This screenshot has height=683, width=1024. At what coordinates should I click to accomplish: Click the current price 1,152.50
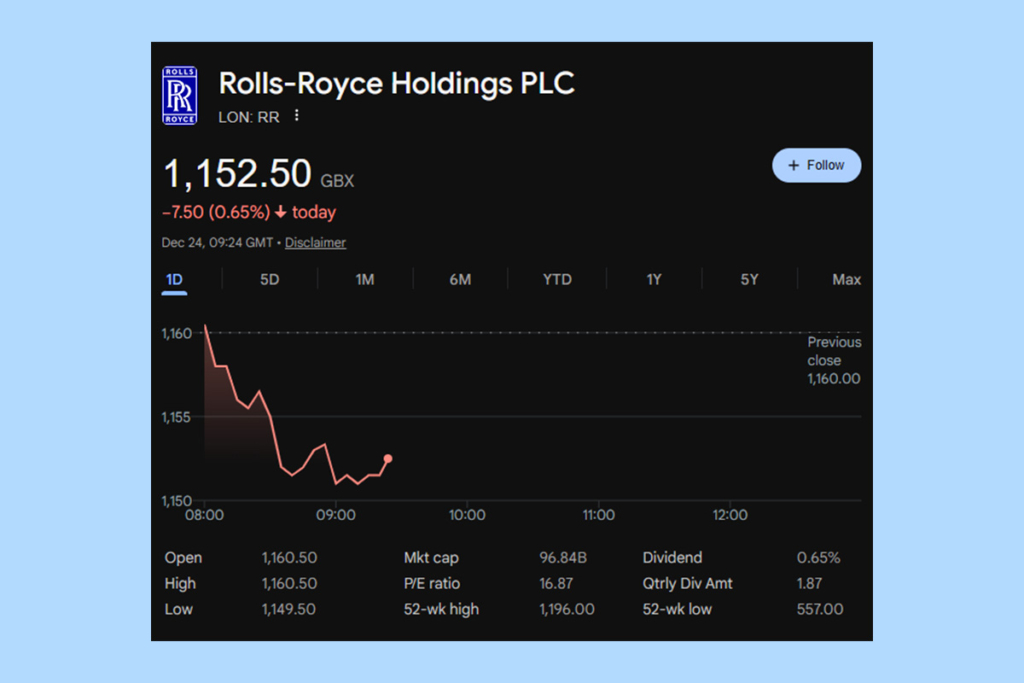[x=237, y=173]
